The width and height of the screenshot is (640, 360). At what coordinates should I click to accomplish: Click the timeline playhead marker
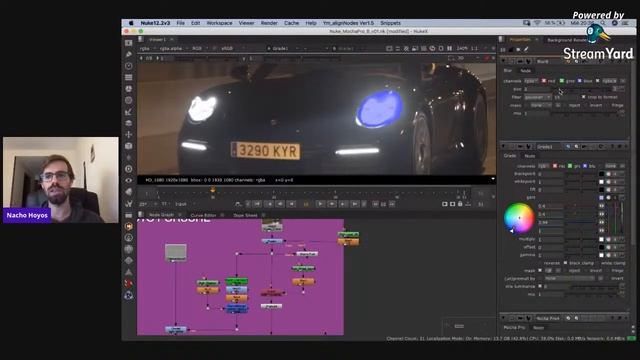pyautogui.click(x=213, y=189)
